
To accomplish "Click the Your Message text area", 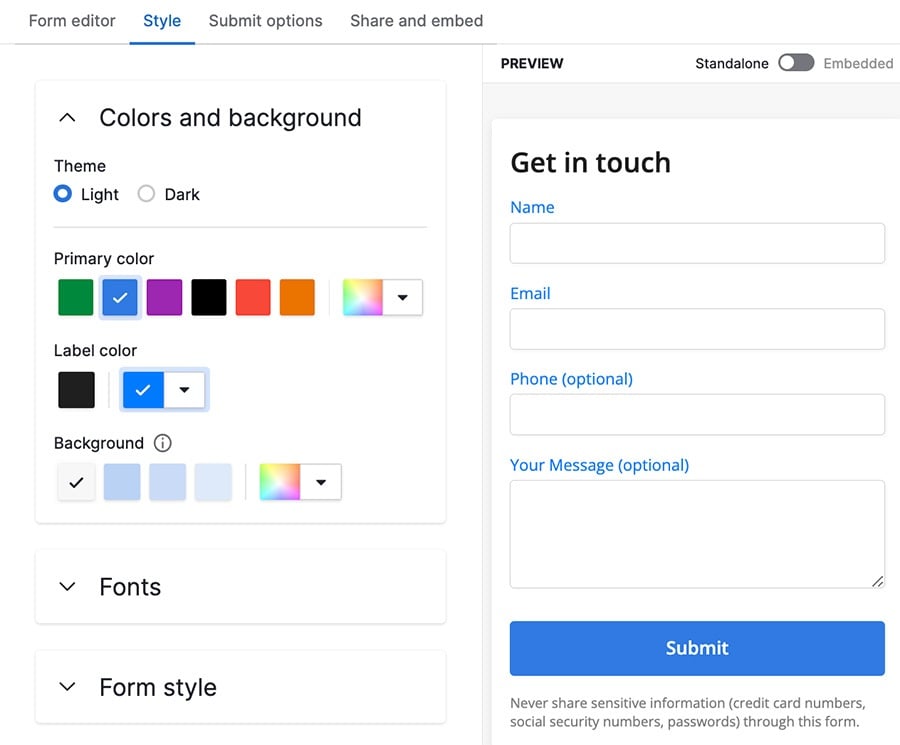I will 697,533.
